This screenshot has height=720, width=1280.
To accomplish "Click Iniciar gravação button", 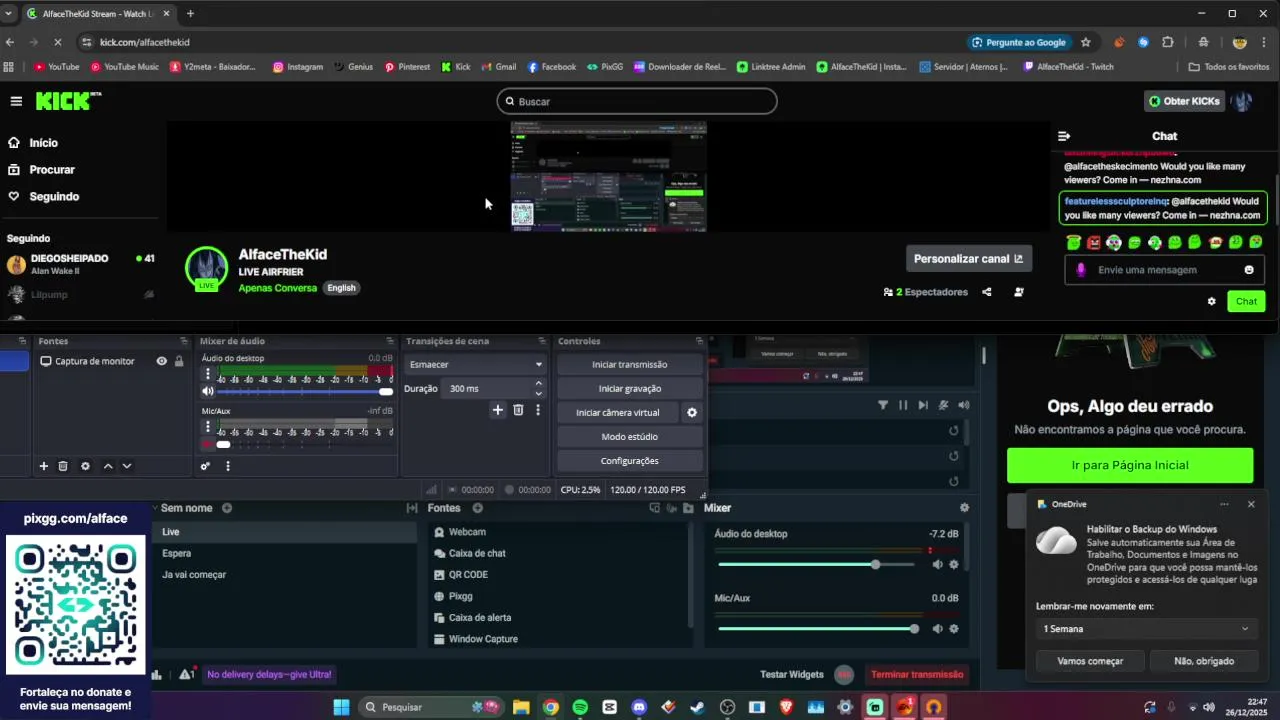I will coord(629,389).
